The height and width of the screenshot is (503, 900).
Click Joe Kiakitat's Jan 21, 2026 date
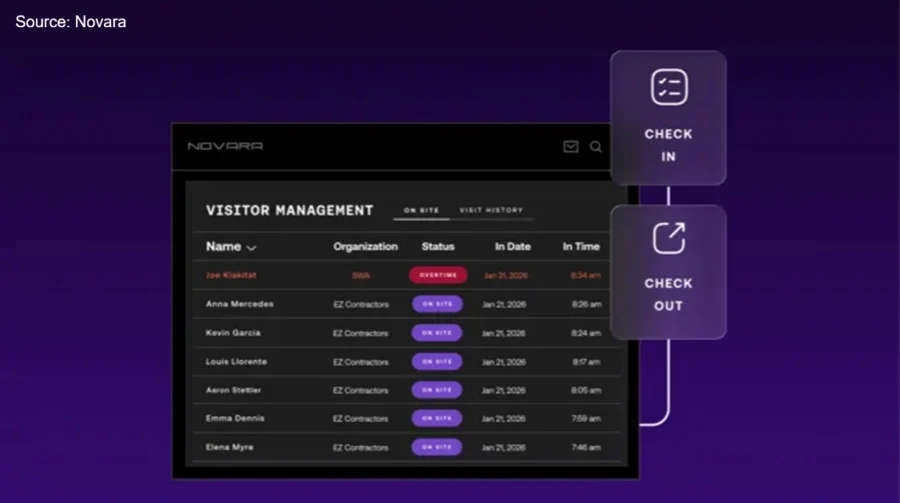506,276
